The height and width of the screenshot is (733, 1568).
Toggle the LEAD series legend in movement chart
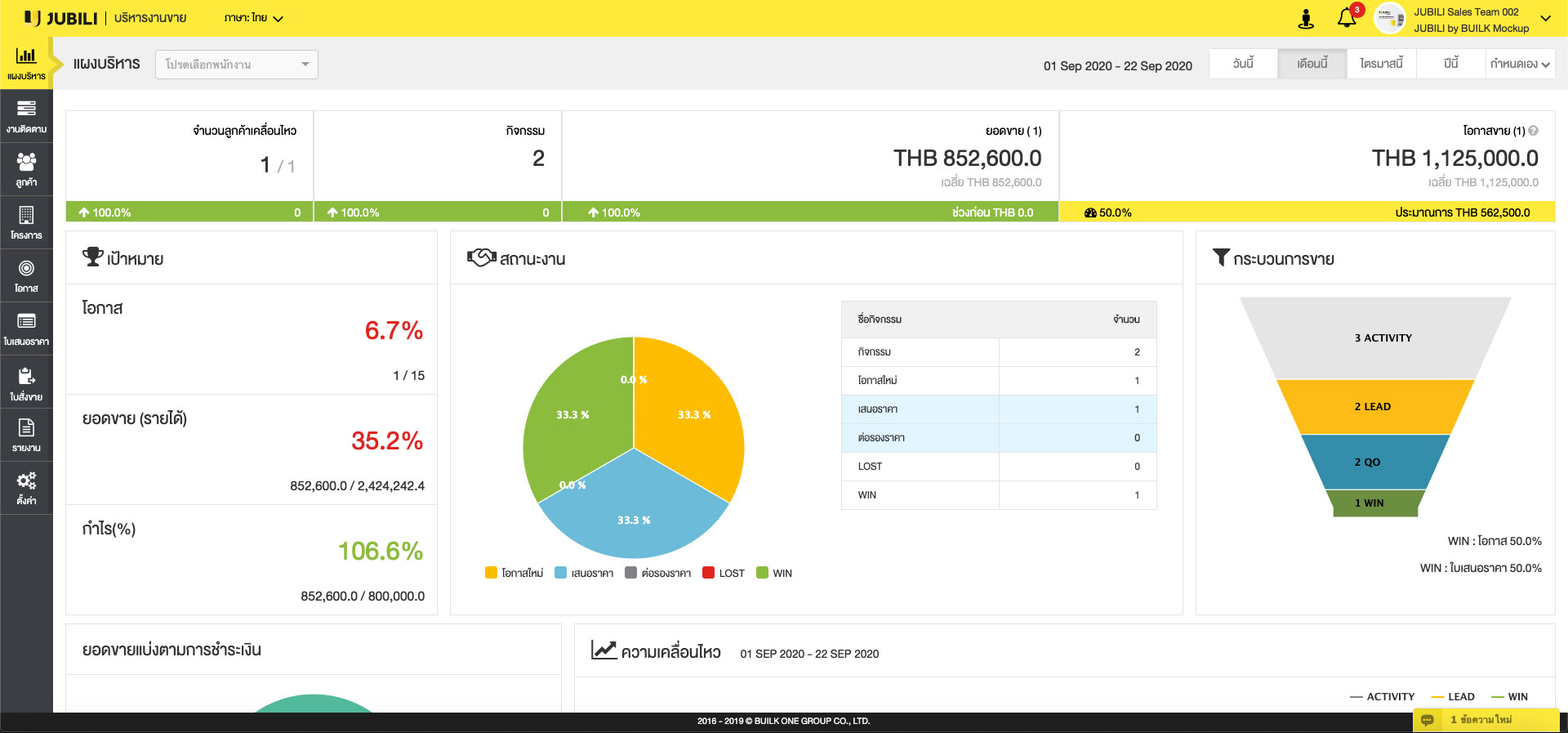(x=1453, y=697)
